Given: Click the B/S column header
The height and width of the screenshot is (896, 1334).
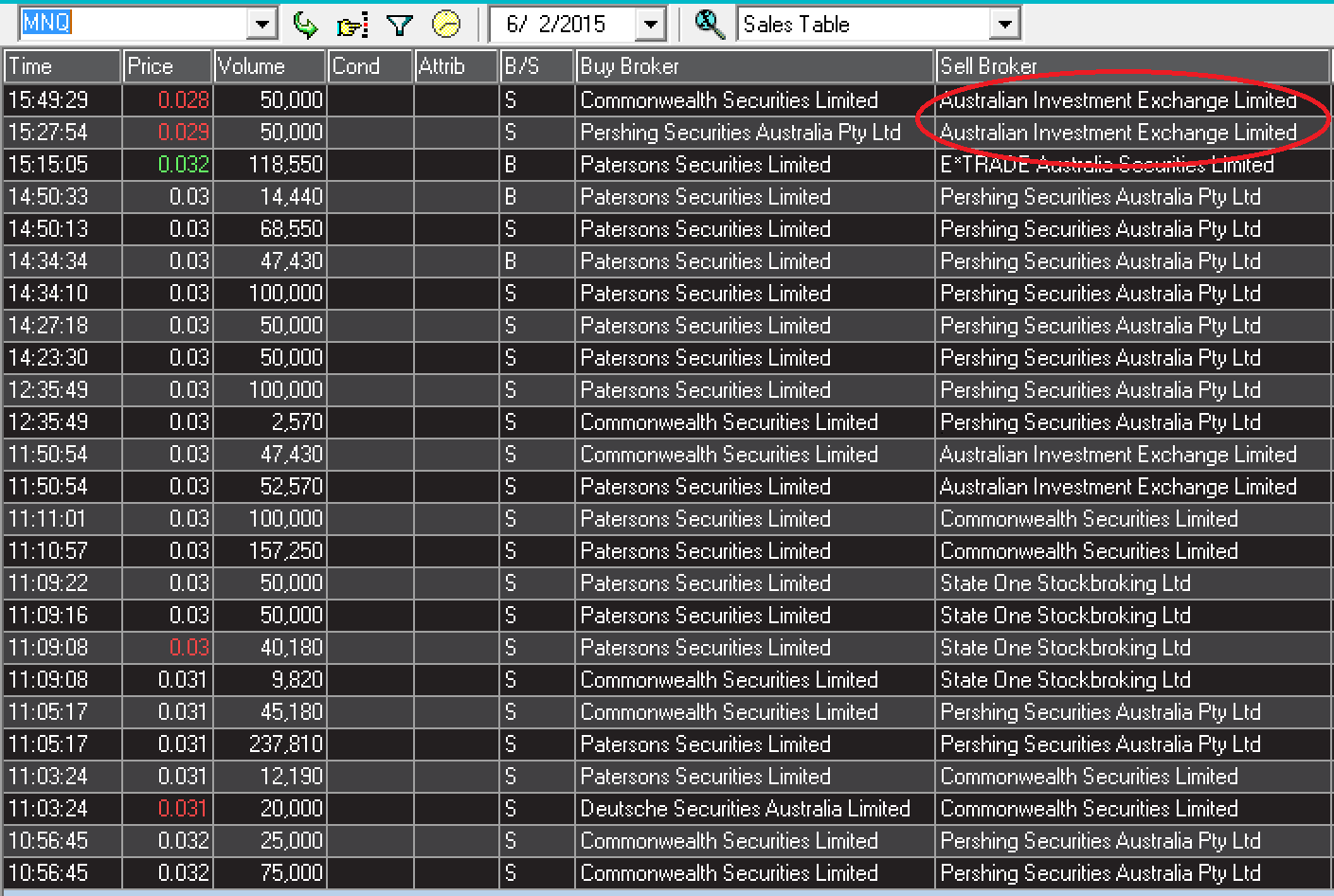Looking at the screenshot, I should [537, 66].
